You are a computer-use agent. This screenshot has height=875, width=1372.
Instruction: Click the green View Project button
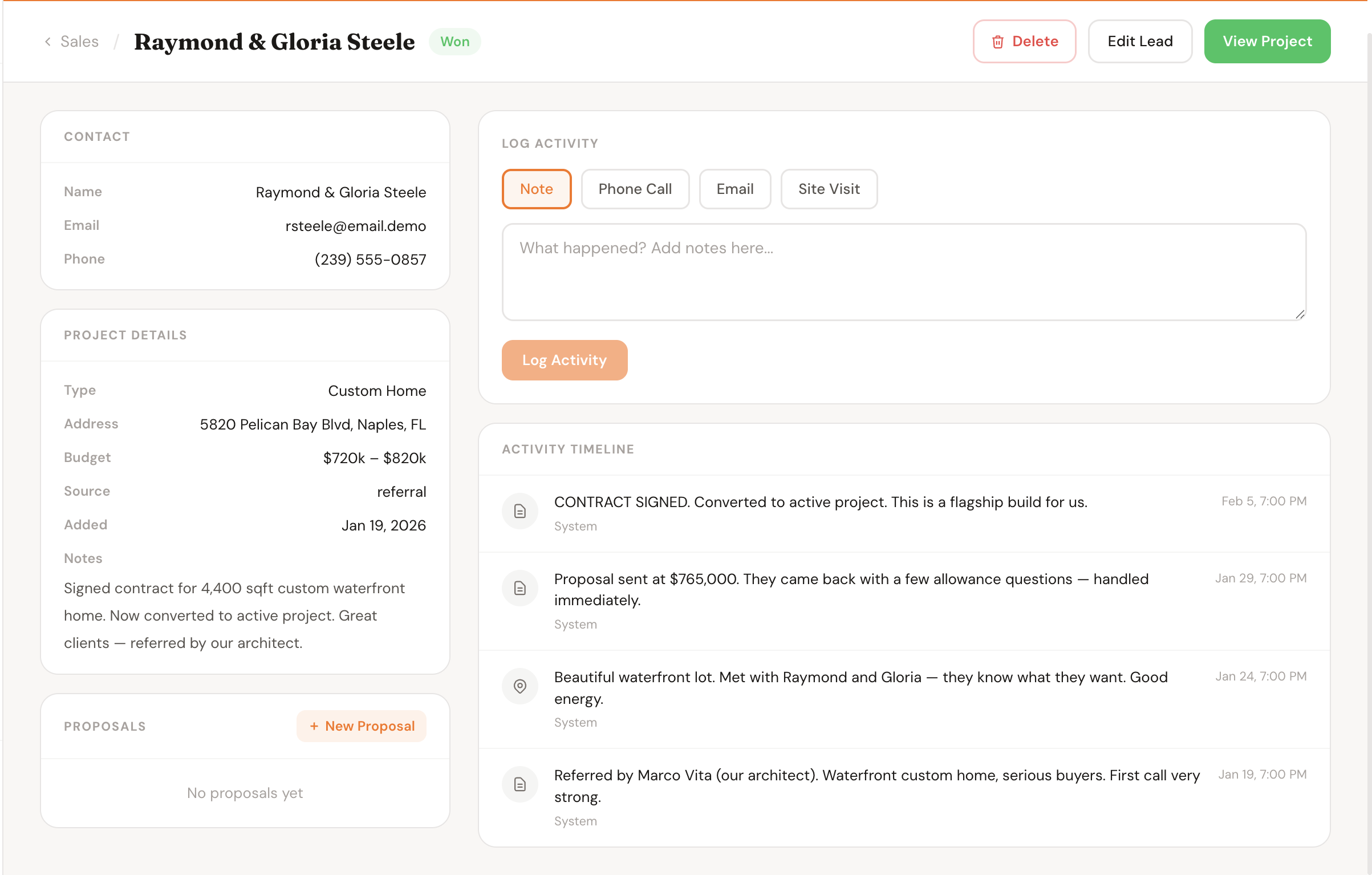pyautogui.click(x=1267, y=42)
